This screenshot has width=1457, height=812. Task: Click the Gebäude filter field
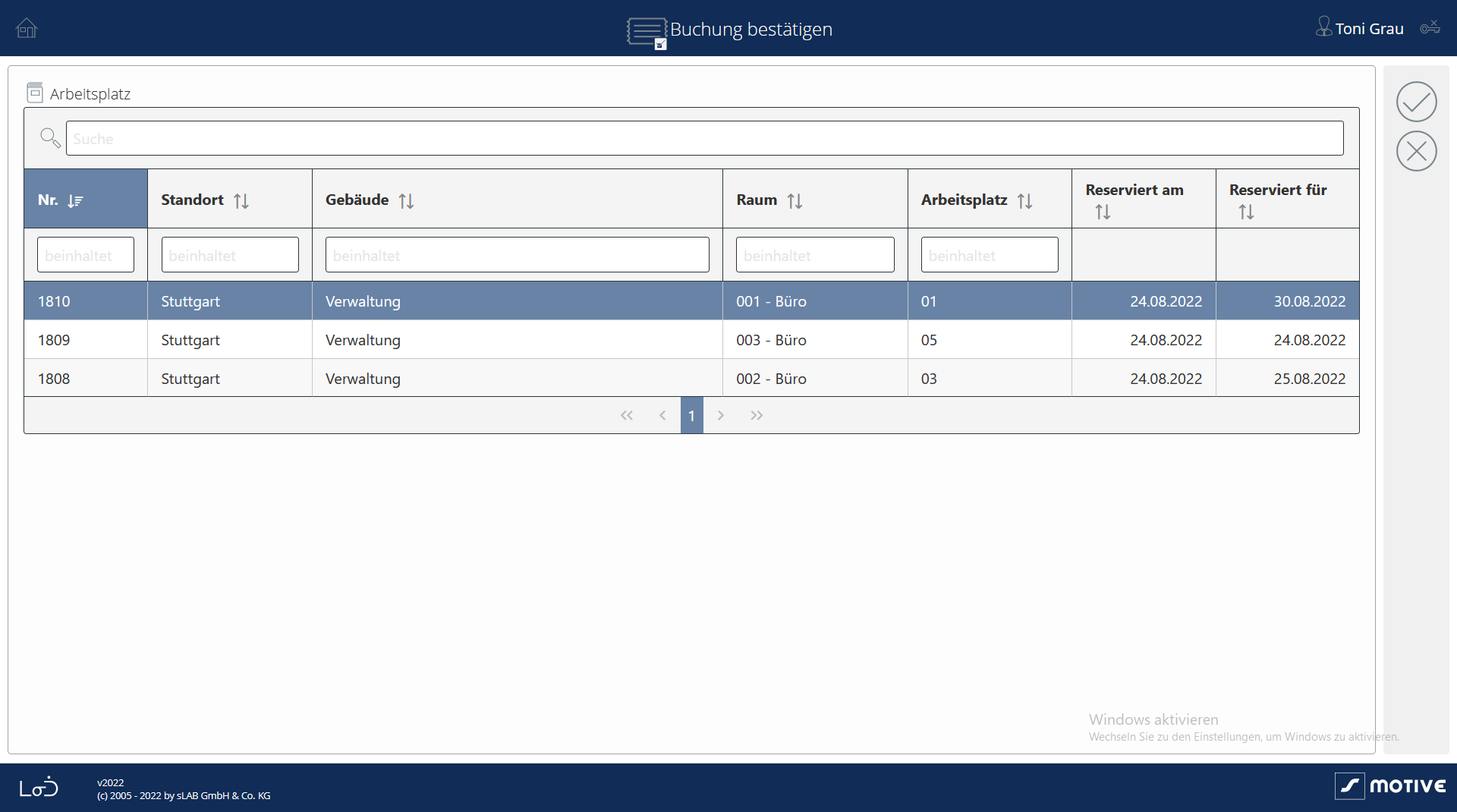[x=518, y=255]
